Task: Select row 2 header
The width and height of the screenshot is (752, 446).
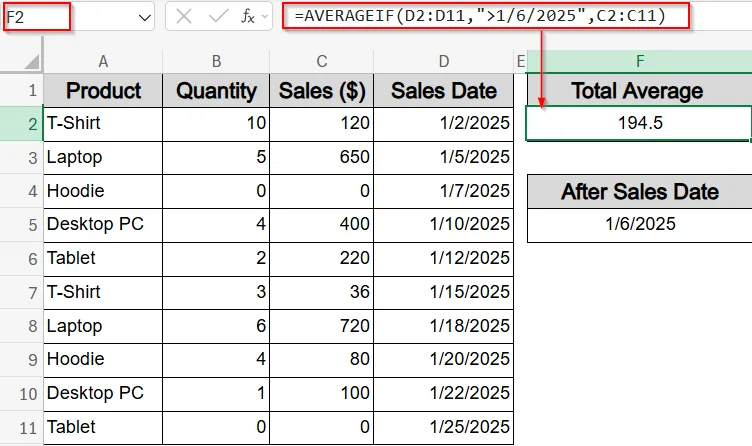Action: [22, 124]
